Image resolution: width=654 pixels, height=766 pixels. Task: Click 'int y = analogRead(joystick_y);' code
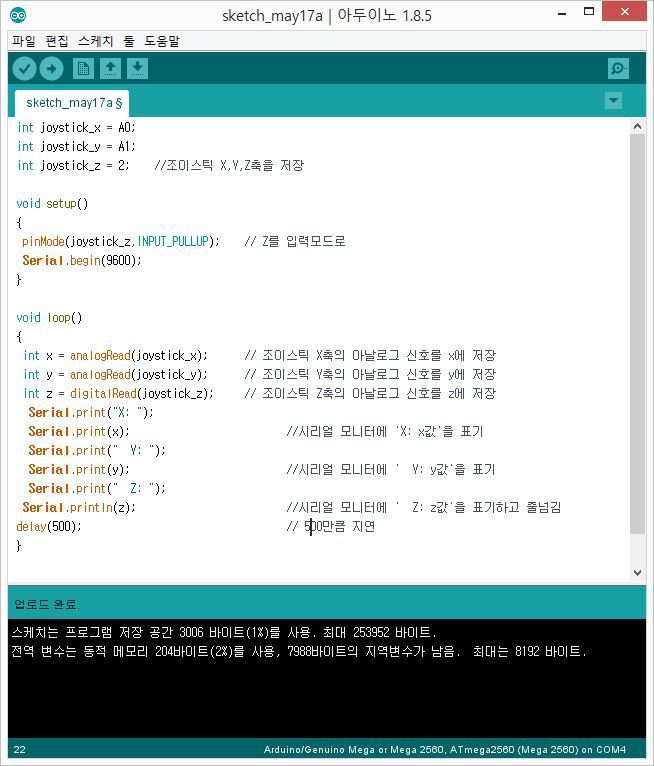coord(115,375)
